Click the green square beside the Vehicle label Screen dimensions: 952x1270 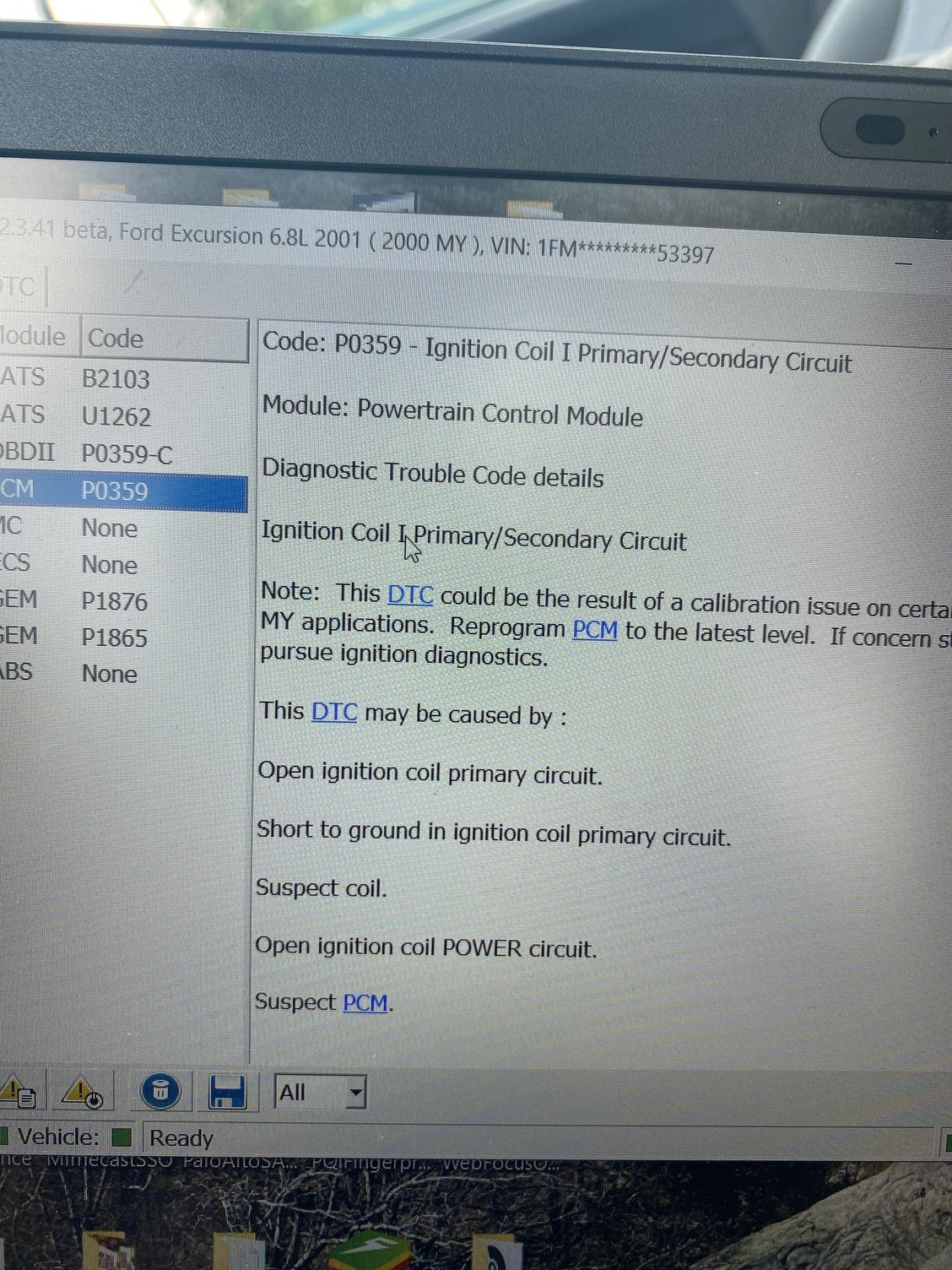click(x=122, y=1137)
